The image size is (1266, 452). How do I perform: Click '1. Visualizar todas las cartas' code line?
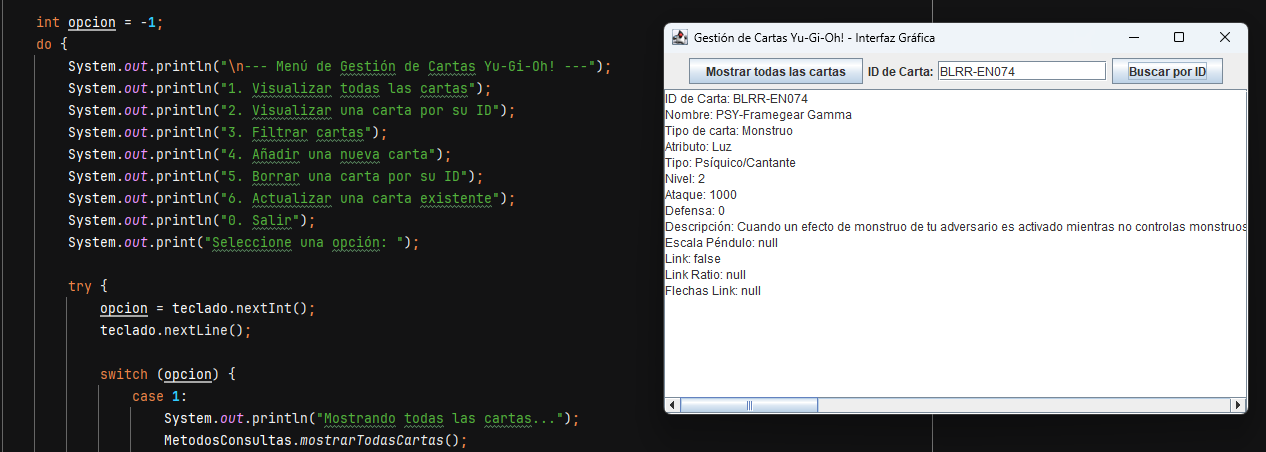279,88
